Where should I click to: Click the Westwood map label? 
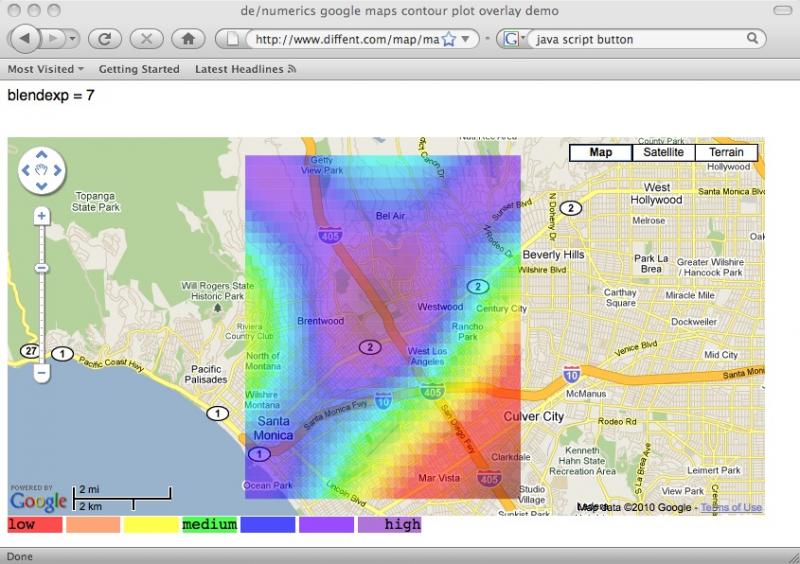pos(440,307)
